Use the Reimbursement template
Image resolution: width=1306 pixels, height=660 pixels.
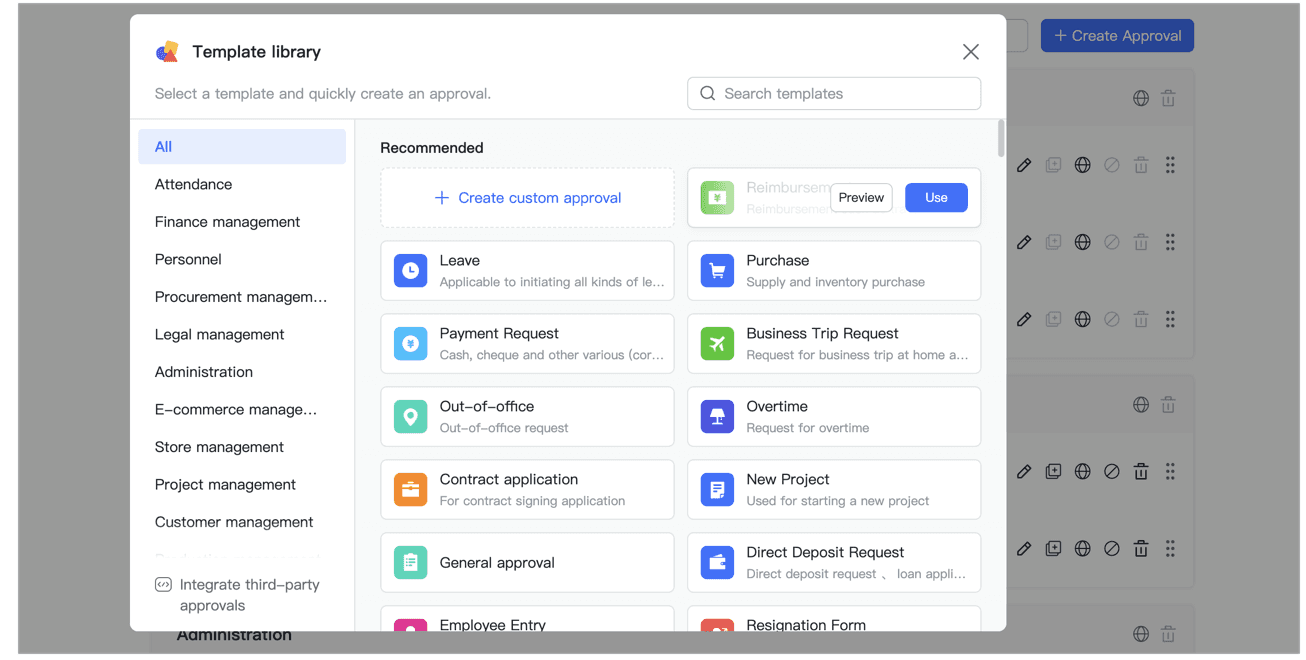coord(936,198)
